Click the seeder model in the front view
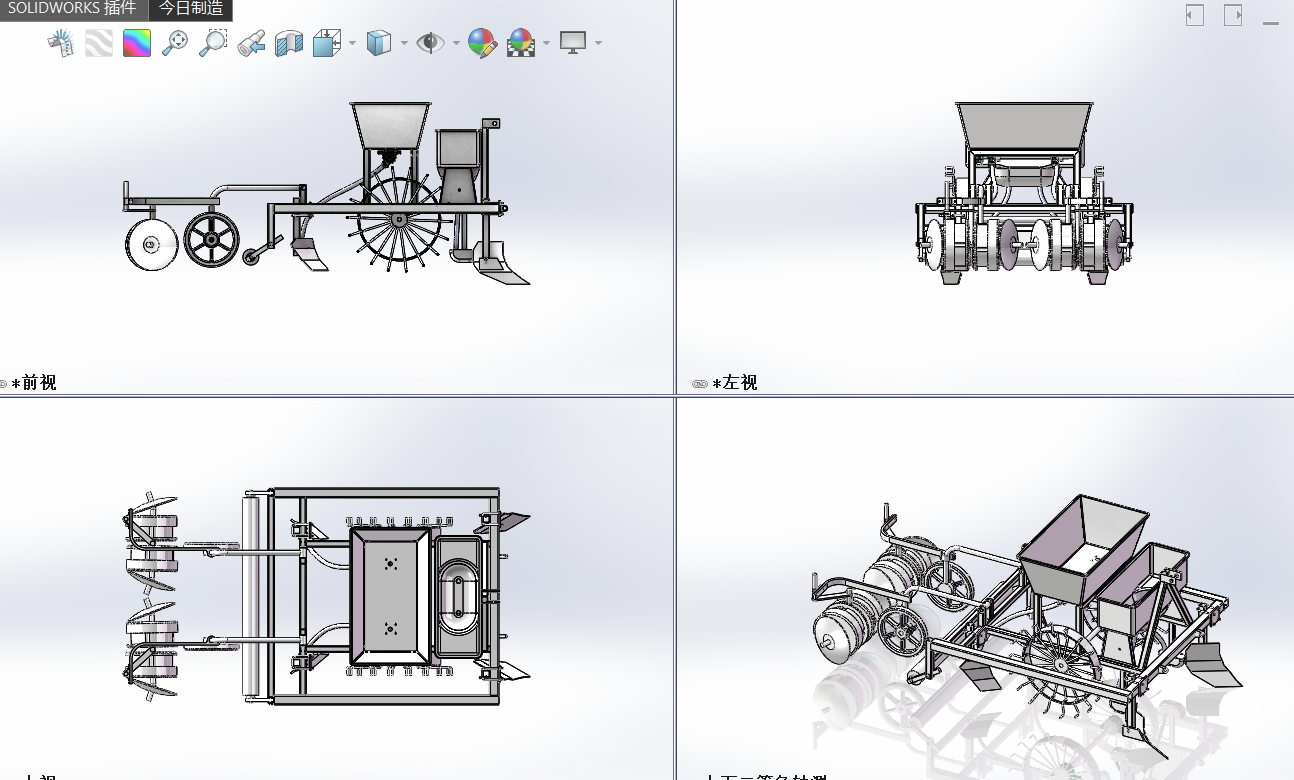Screen dimensions: 1294x780 pos(327,195)
